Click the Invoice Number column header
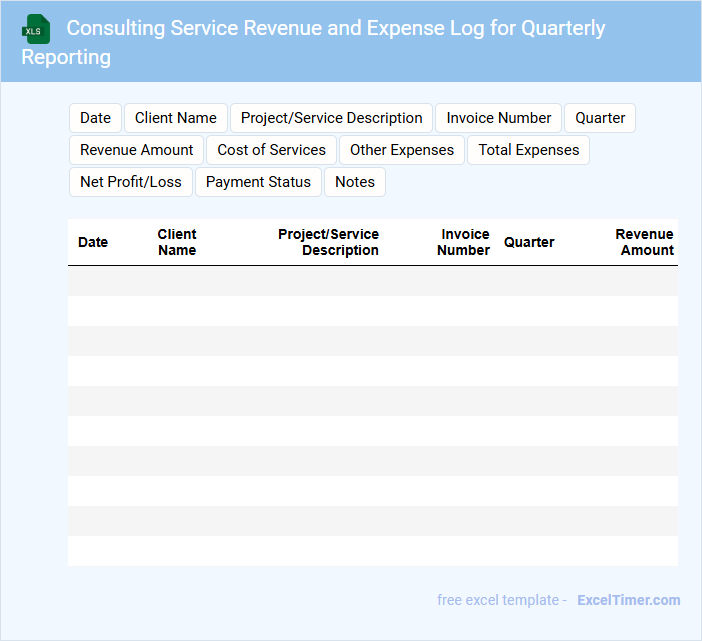 pos(464,242)
